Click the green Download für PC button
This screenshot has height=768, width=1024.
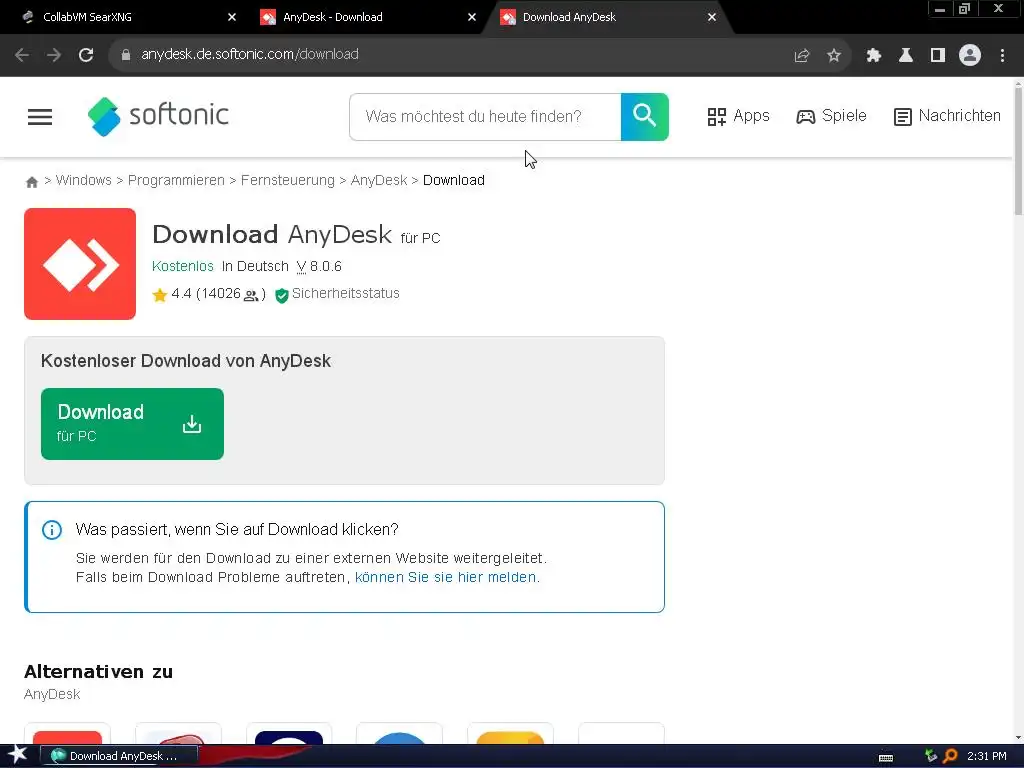point(133,424)
